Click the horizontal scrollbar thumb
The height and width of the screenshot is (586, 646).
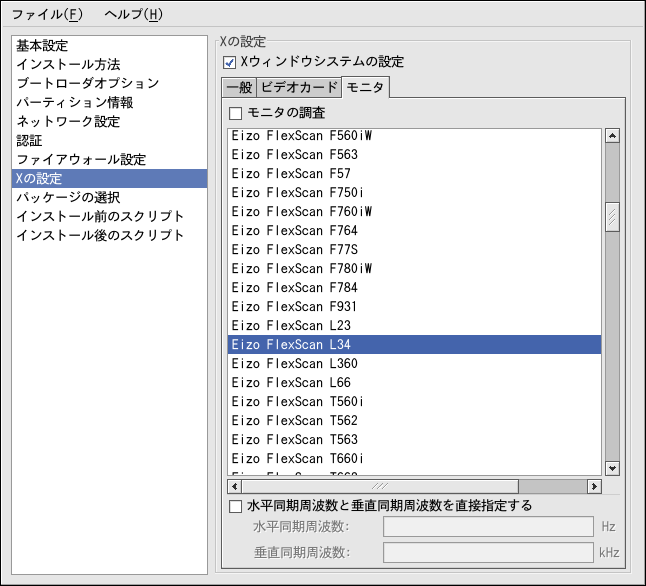point(378,486)
